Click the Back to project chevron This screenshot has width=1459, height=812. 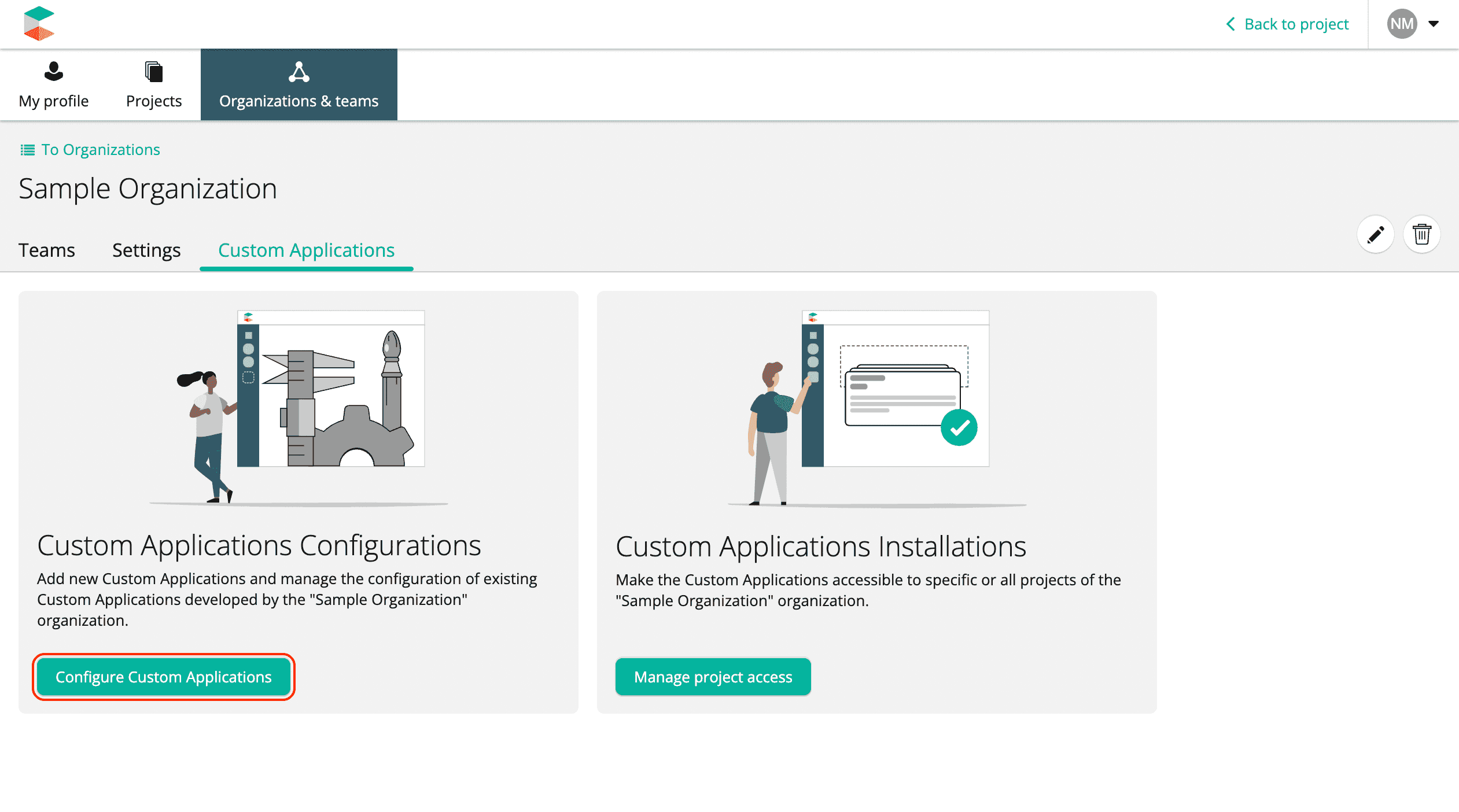(1230, 24)
